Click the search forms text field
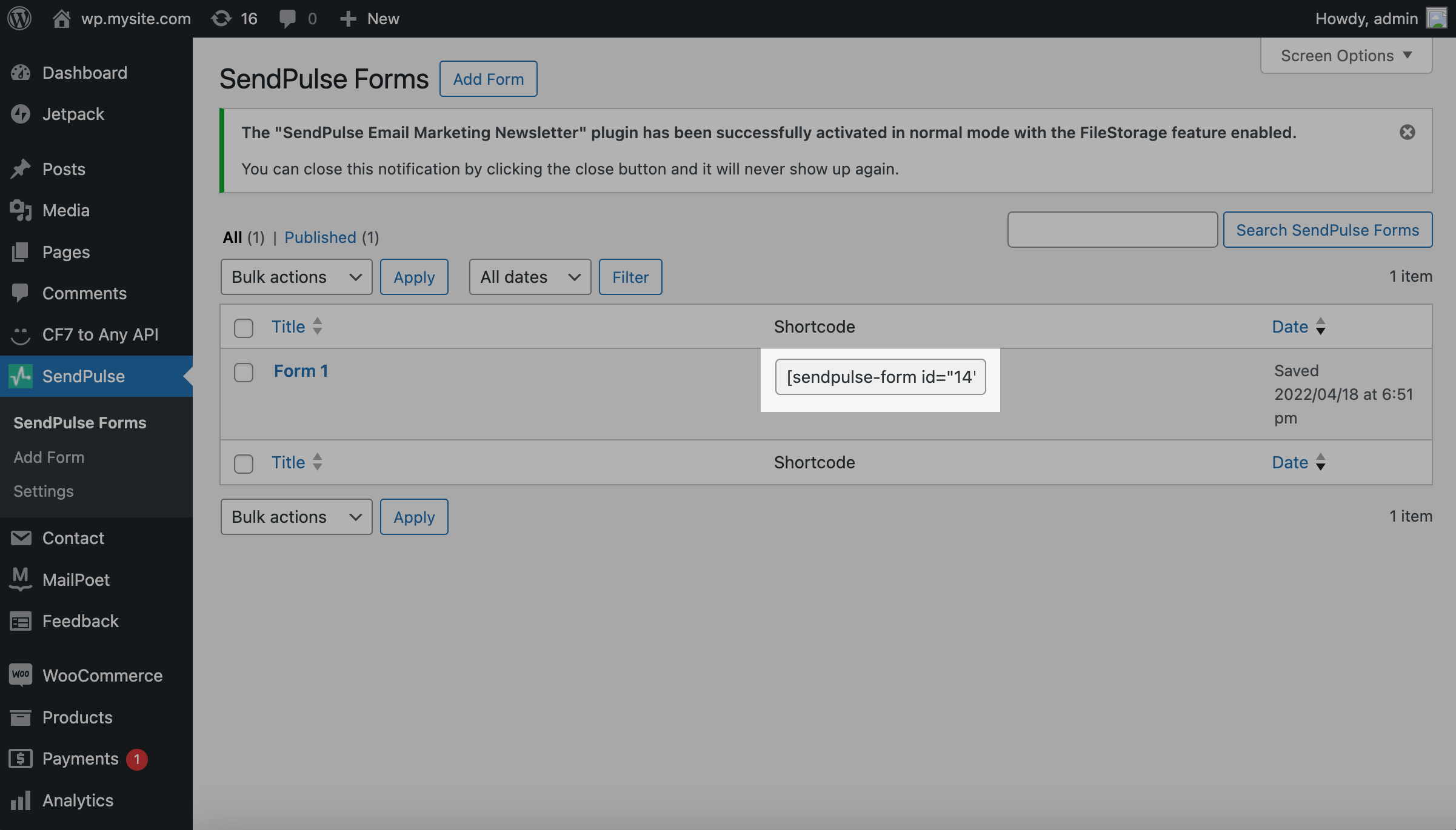The width and height of the screenshot is (1456, 830). 1112,230
